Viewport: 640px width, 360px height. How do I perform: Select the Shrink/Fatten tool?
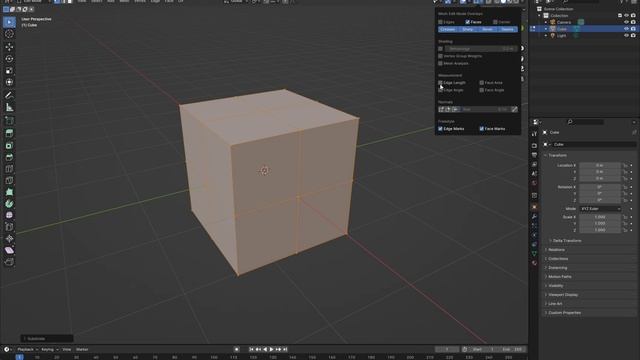tap(9, 239)
